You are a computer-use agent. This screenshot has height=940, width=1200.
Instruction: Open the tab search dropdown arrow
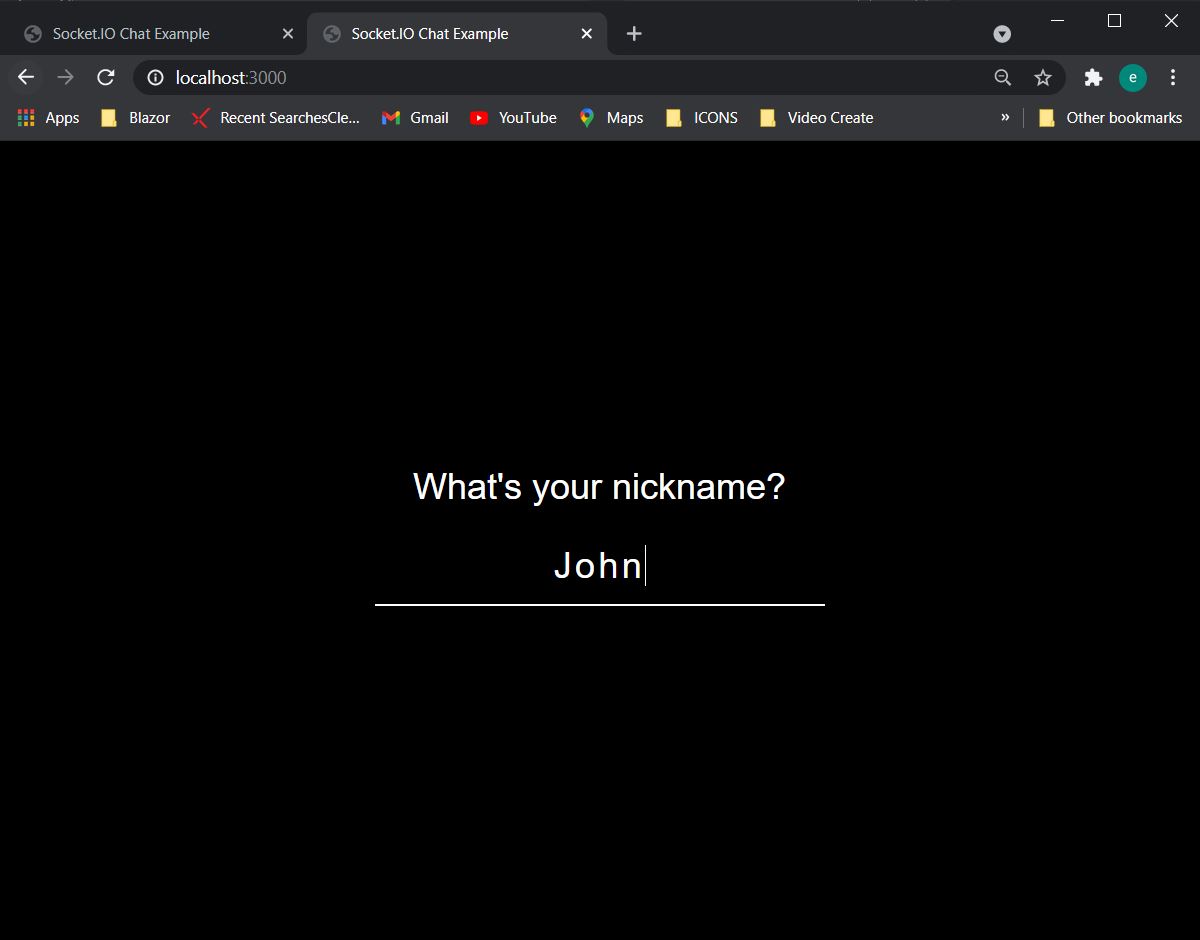pyautogui.click(x=1002, y=34)
